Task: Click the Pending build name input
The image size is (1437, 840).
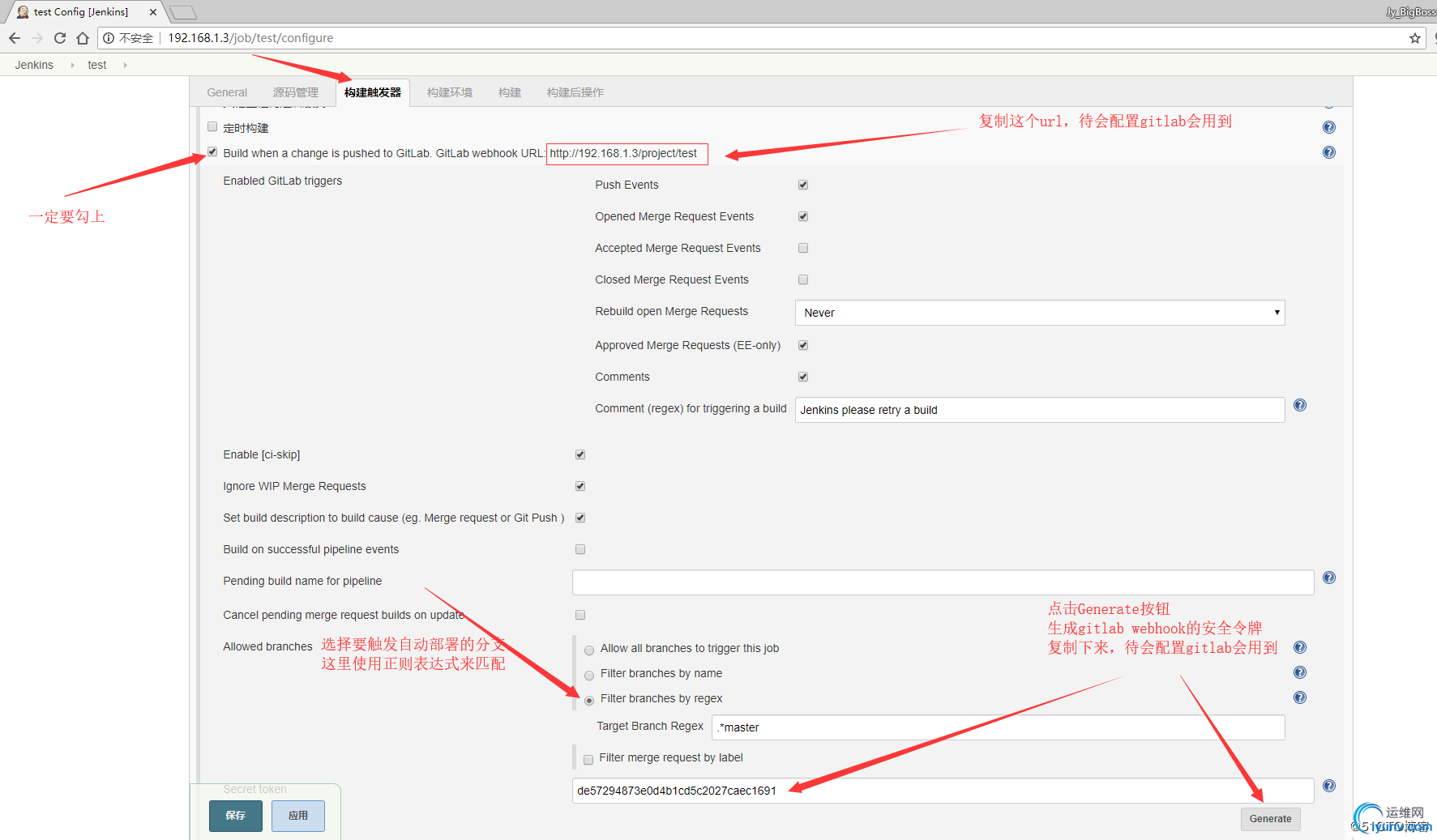Action: (x=943, y=582)
